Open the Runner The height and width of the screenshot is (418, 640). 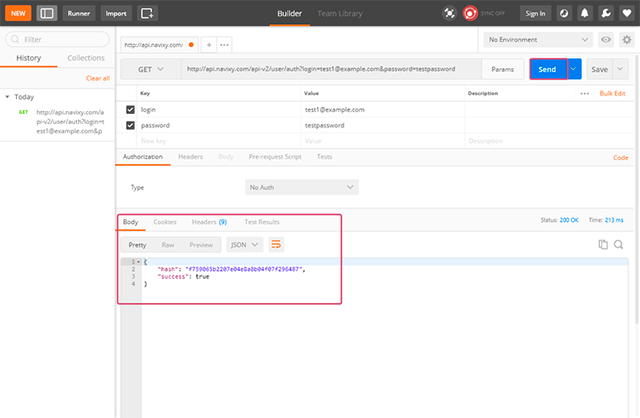79,13
